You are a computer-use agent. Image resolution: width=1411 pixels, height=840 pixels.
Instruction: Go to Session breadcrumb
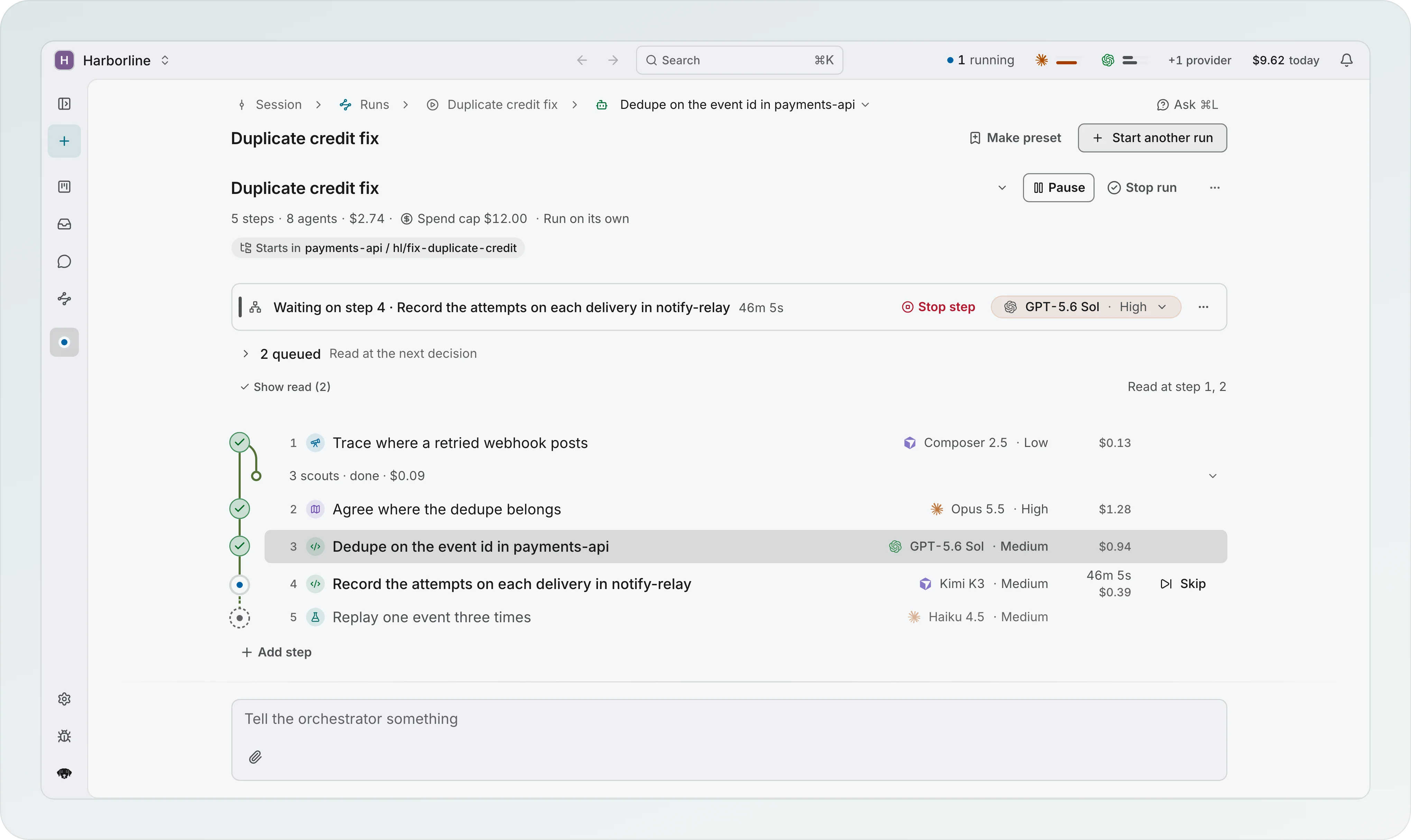tap(269, 105)
